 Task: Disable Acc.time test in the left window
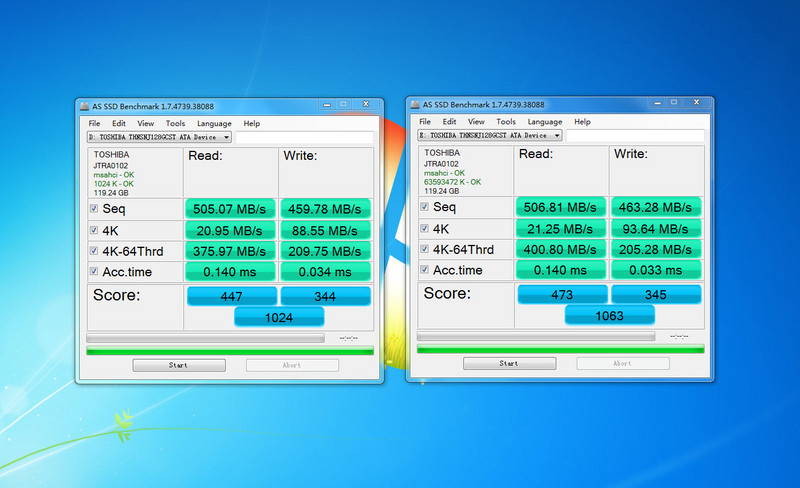[95, 271]
